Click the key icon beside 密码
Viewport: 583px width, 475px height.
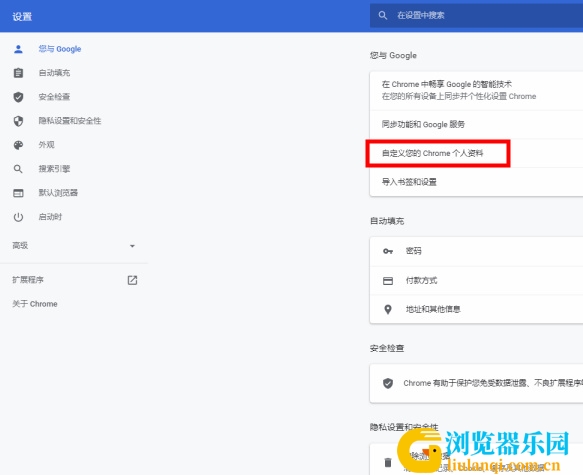click(x=388, y=251)
